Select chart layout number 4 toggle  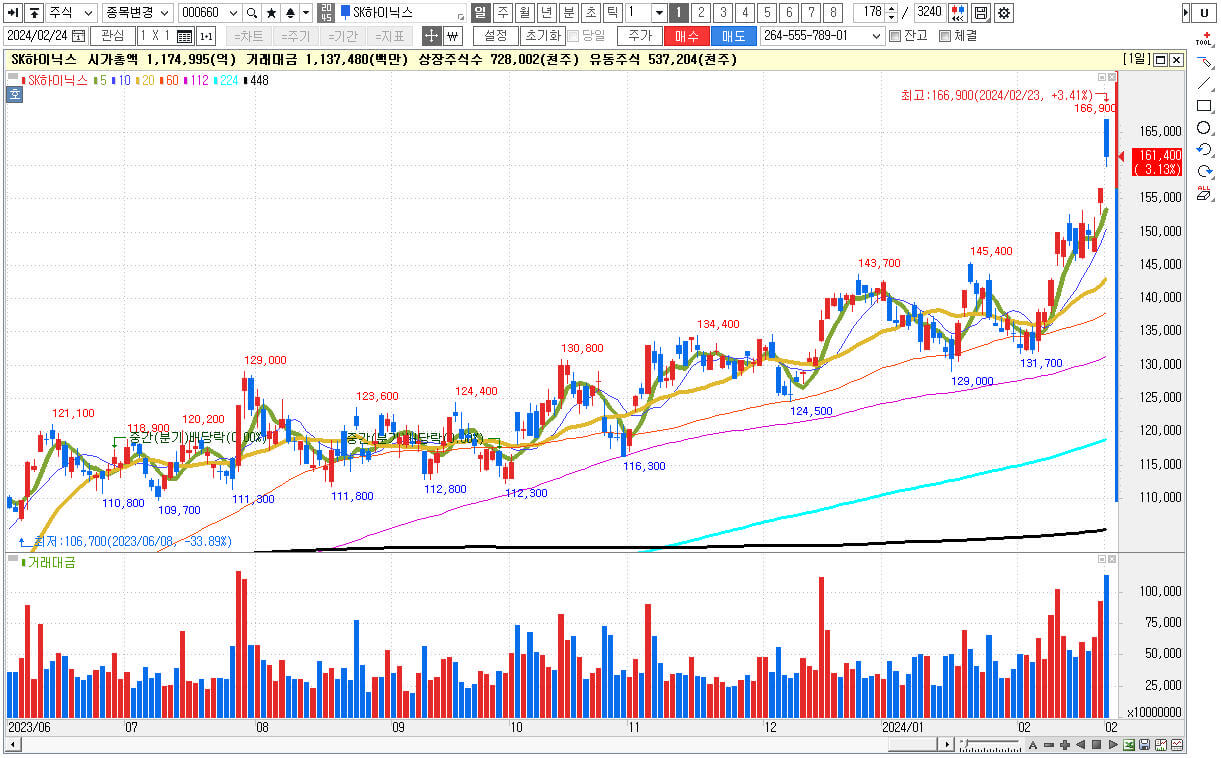[745, 13]
